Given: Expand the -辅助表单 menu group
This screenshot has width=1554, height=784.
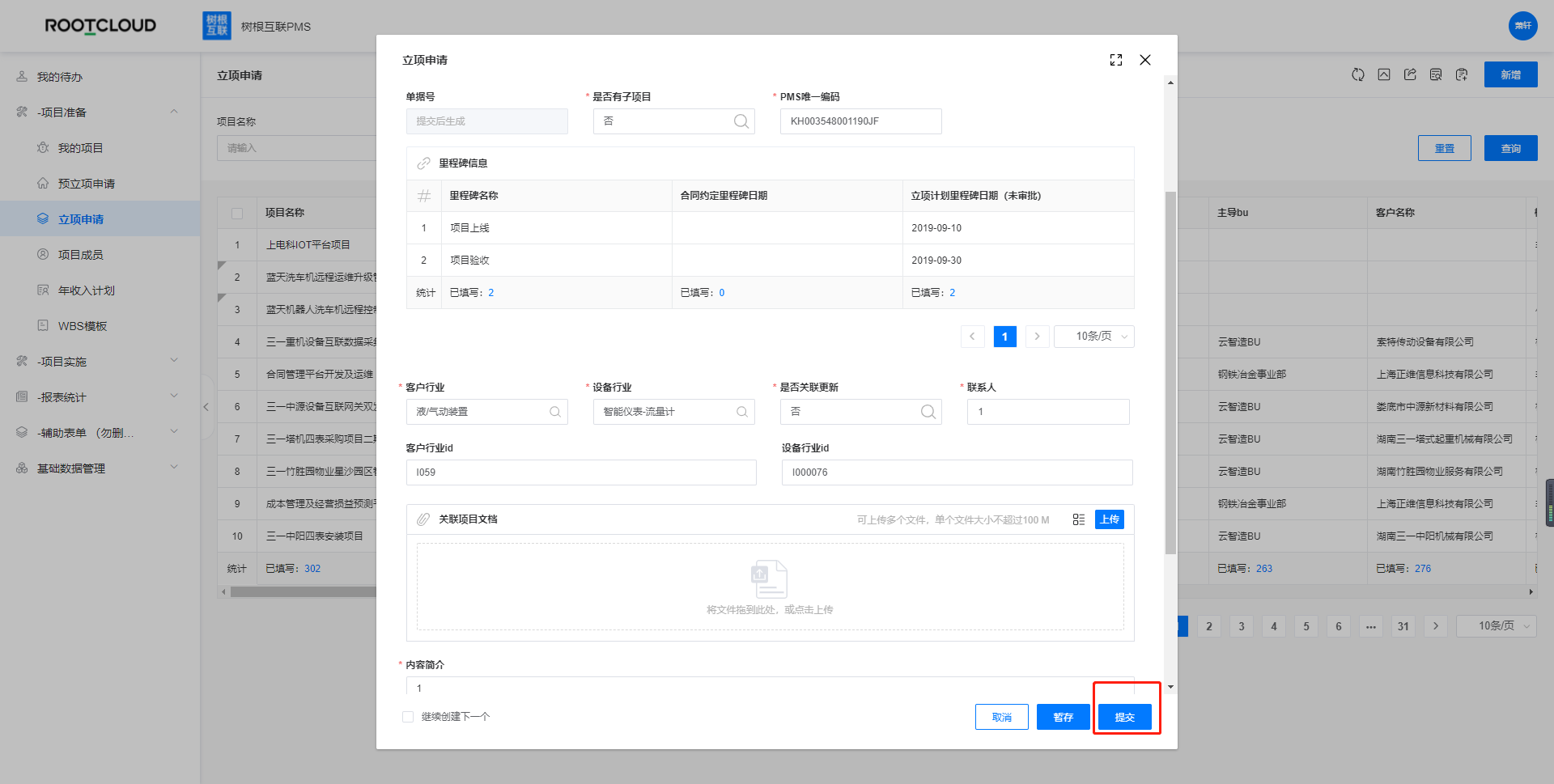Looking at the screenshot, I should pyautogui.click(x=174, y=432).
